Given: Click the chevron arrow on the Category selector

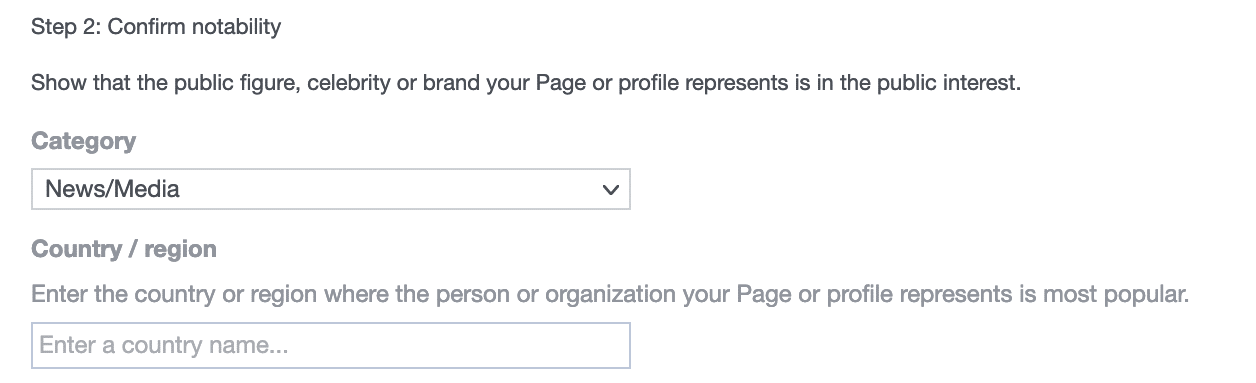Looking at the screenshot, I should (611, 189).
